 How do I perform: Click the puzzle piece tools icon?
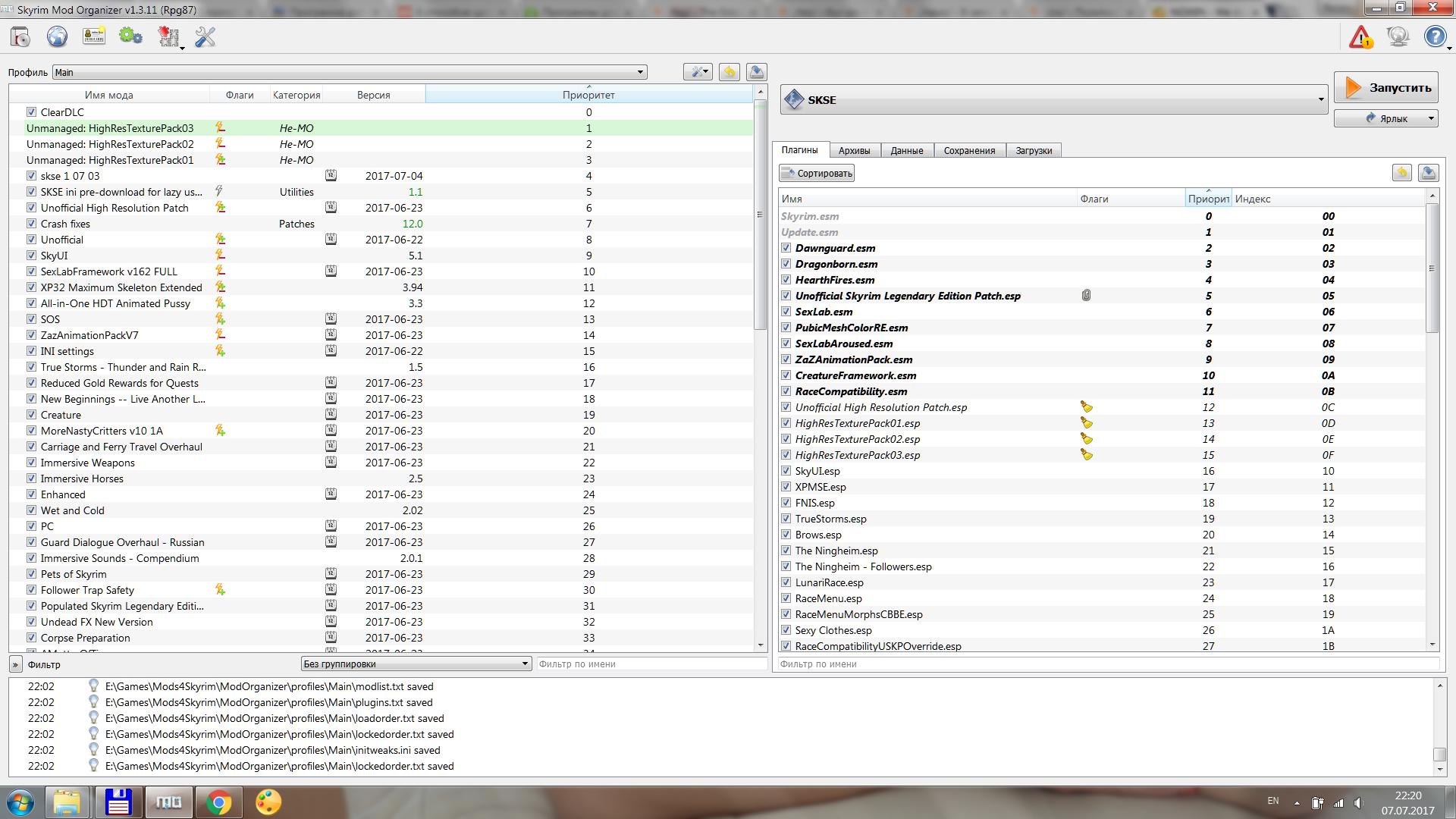point(168,36)
